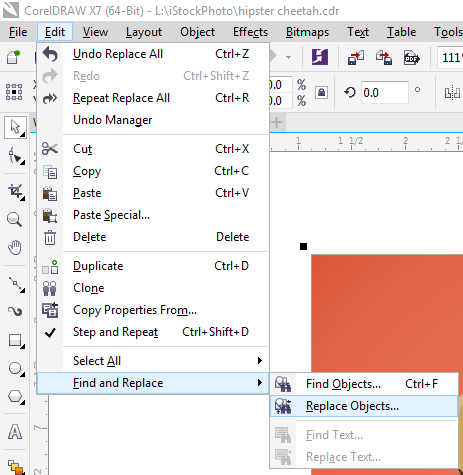Choose Cut from the Edit menu
Image resolution: width=463 pixels, height=475 pixels.
pos(153,149)
